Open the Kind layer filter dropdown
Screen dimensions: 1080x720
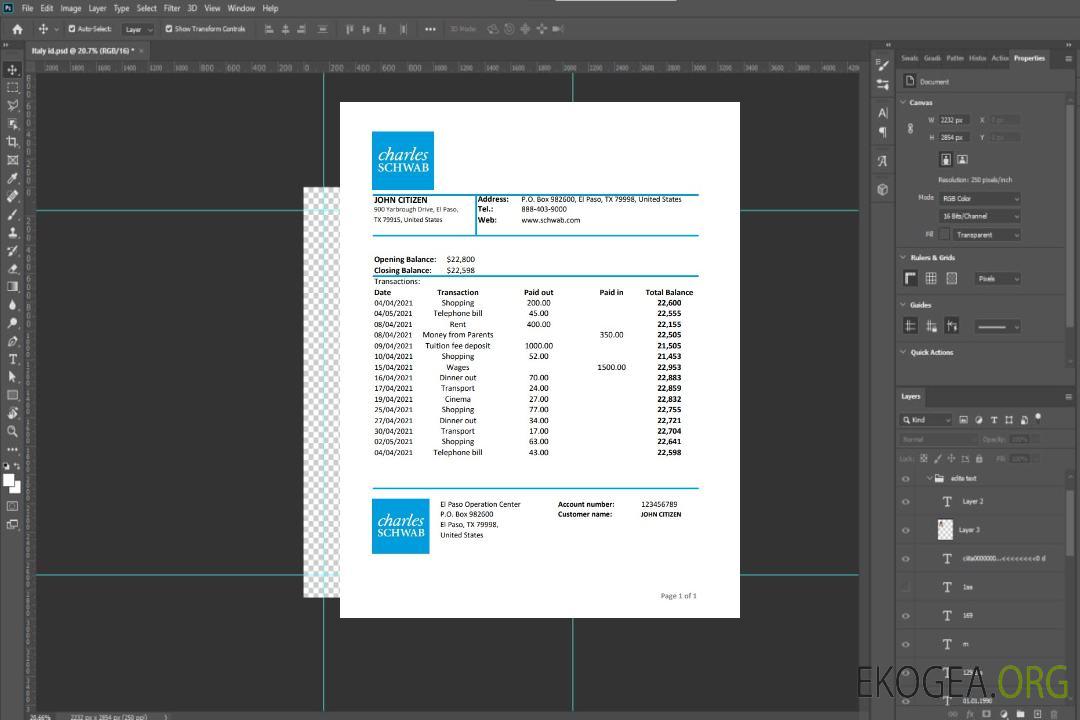pyautogui.click(x=926, y=420)
